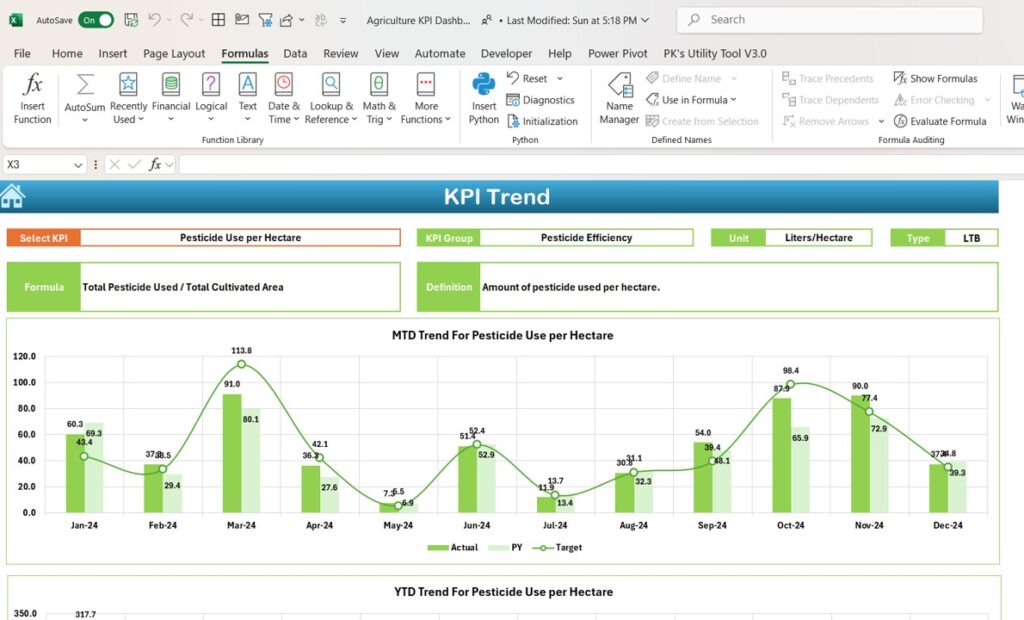Click the formula bar fx icon
The width and height of the screenshot is (1024, 620).
point(154,165)
